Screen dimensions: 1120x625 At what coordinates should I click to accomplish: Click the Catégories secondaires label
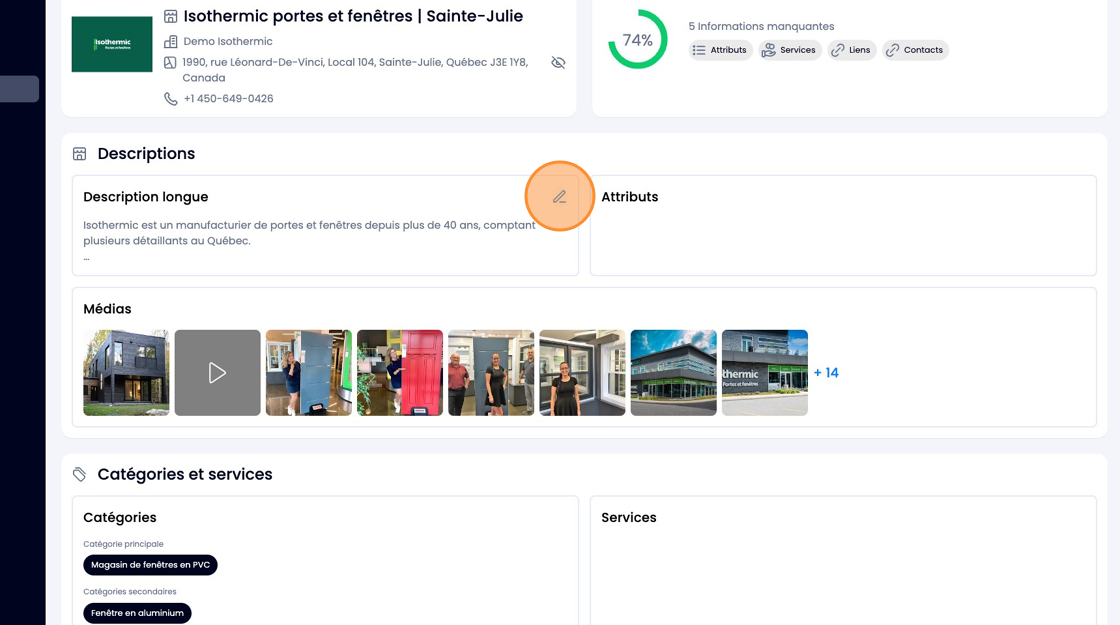(x=130, y=592)
